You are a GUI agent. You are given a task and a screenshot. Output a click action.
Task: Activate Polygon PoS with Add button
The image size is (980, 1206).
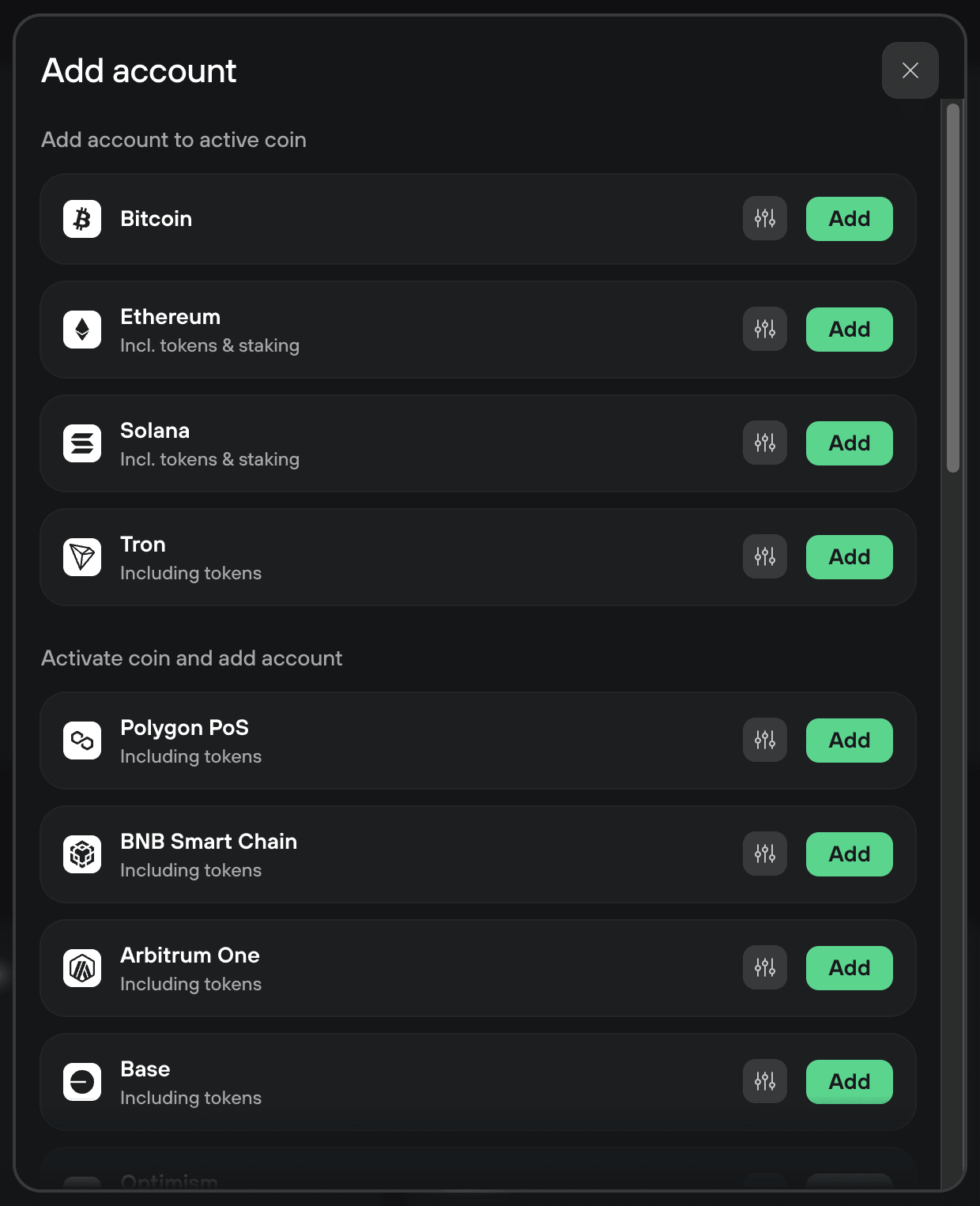(x=850, y=741)
